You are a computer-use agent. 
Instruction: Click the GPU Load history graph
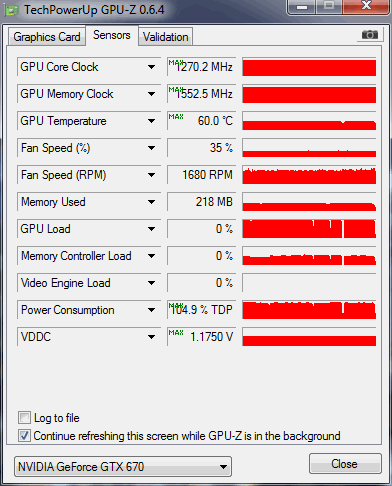point(309,229)
